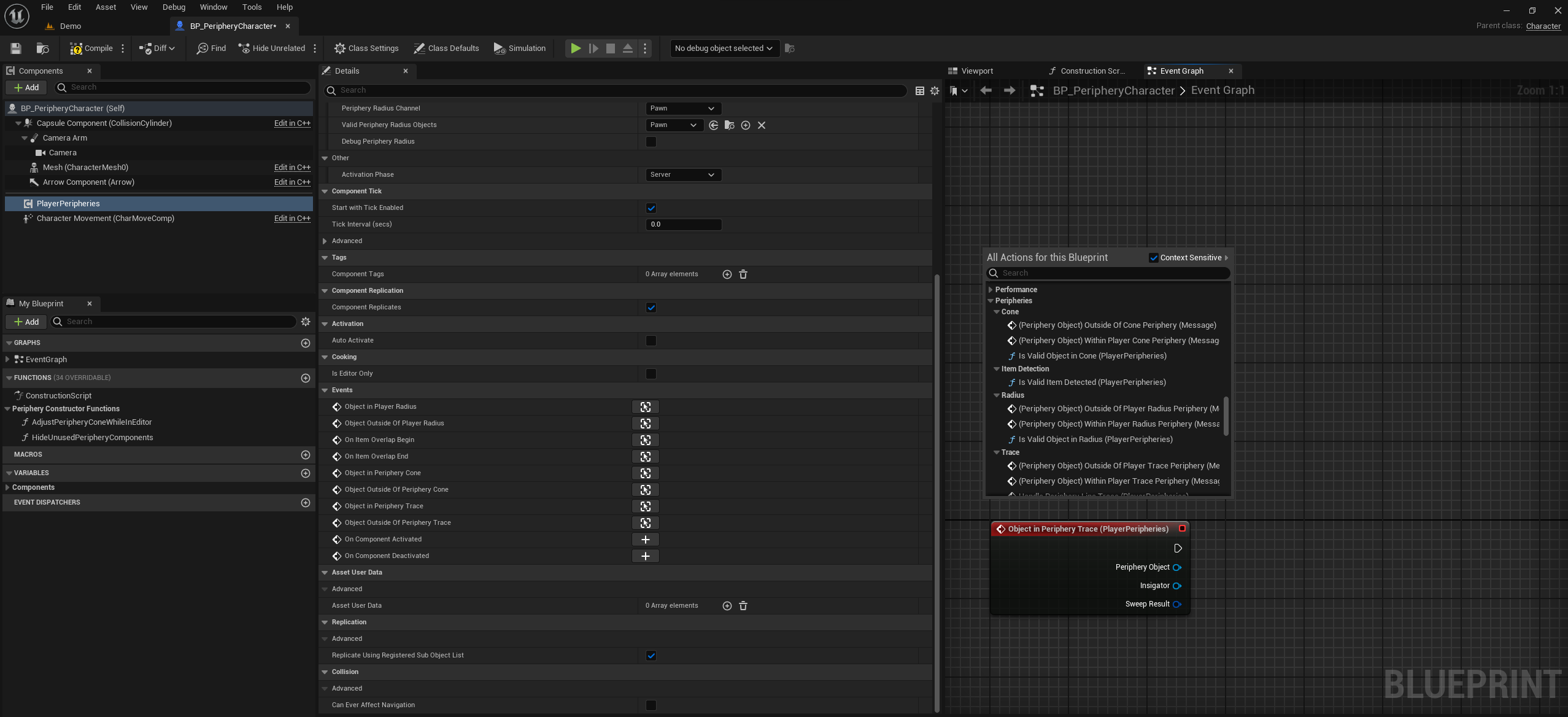The image size is (1568, 717).
Task: Open Class Defaults
Action: click(446, 48)
